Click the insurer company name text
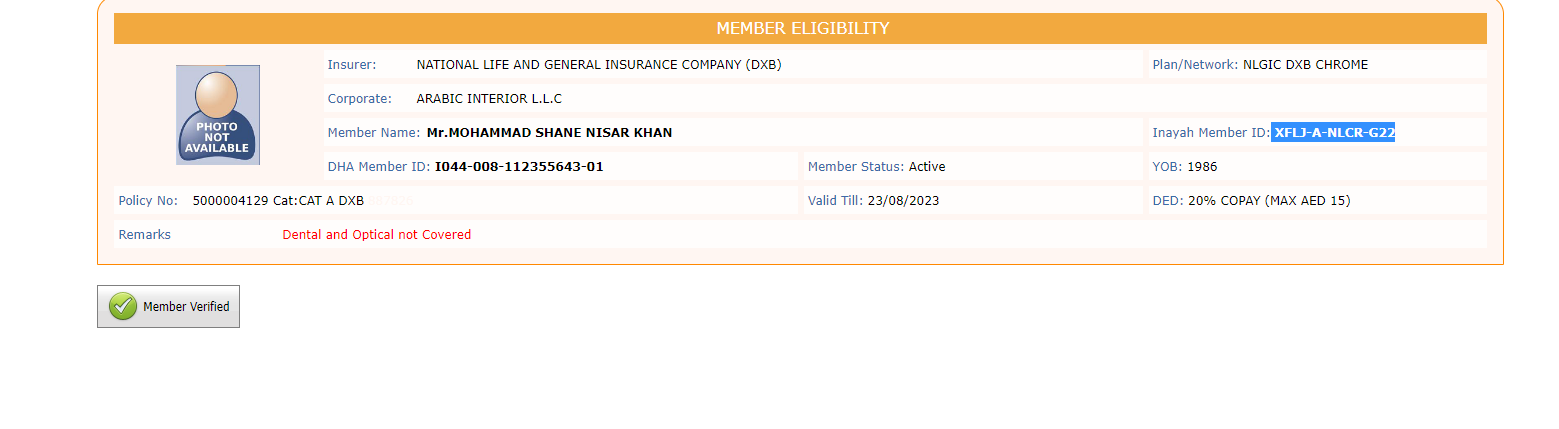1559x429 pixels. (x=598, y=65)
